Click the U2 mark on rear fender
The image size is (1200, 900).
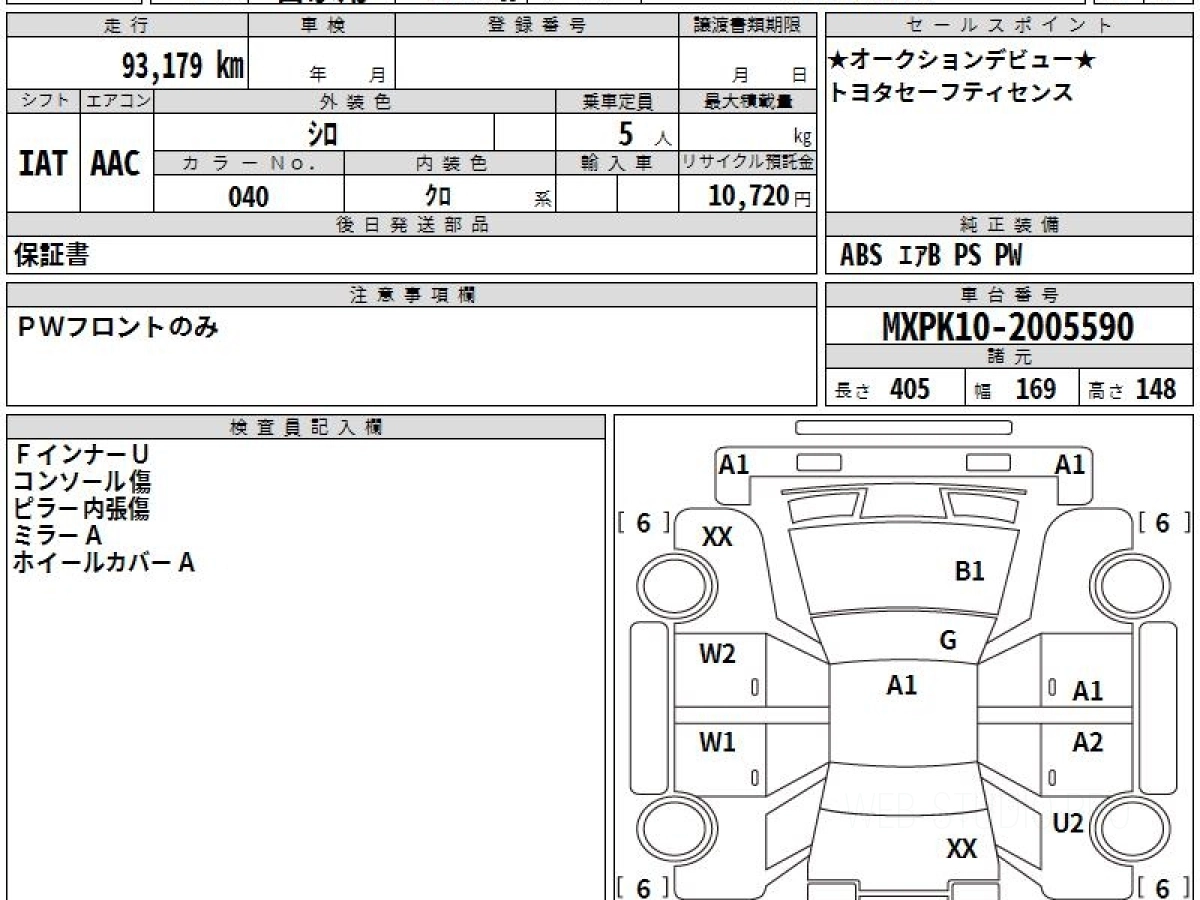point(1068,823)
